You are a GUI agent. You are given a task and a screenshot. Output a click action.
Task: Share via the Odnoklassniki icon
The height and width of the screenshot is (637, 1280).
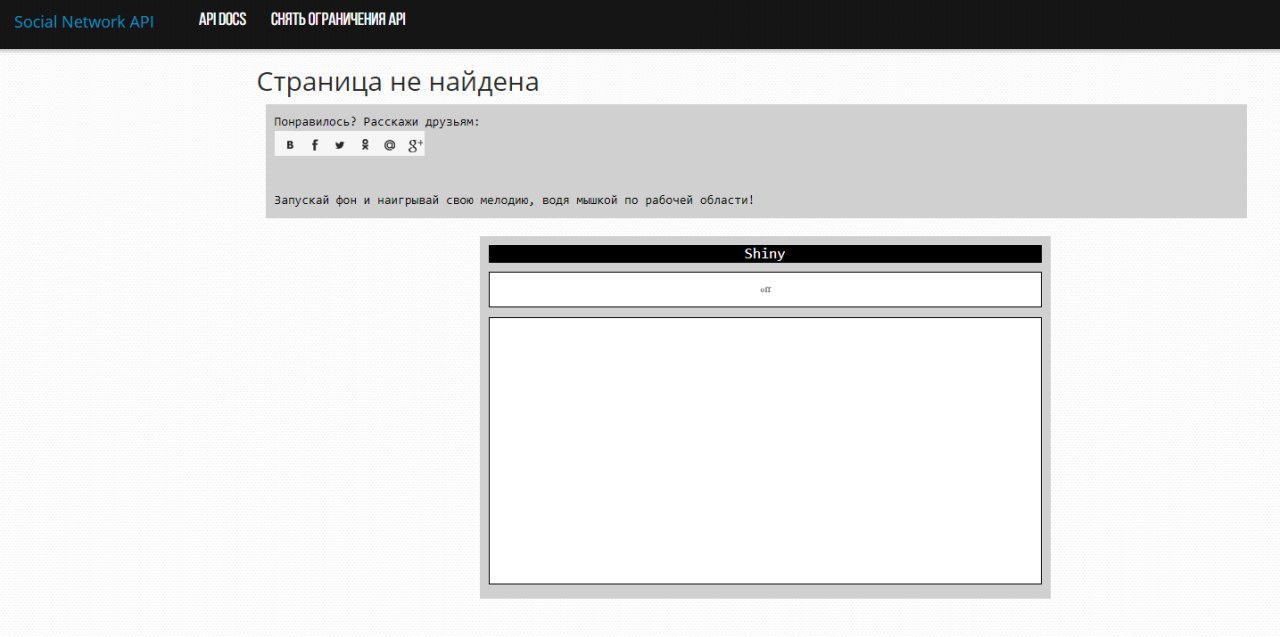tap(365, 145)
